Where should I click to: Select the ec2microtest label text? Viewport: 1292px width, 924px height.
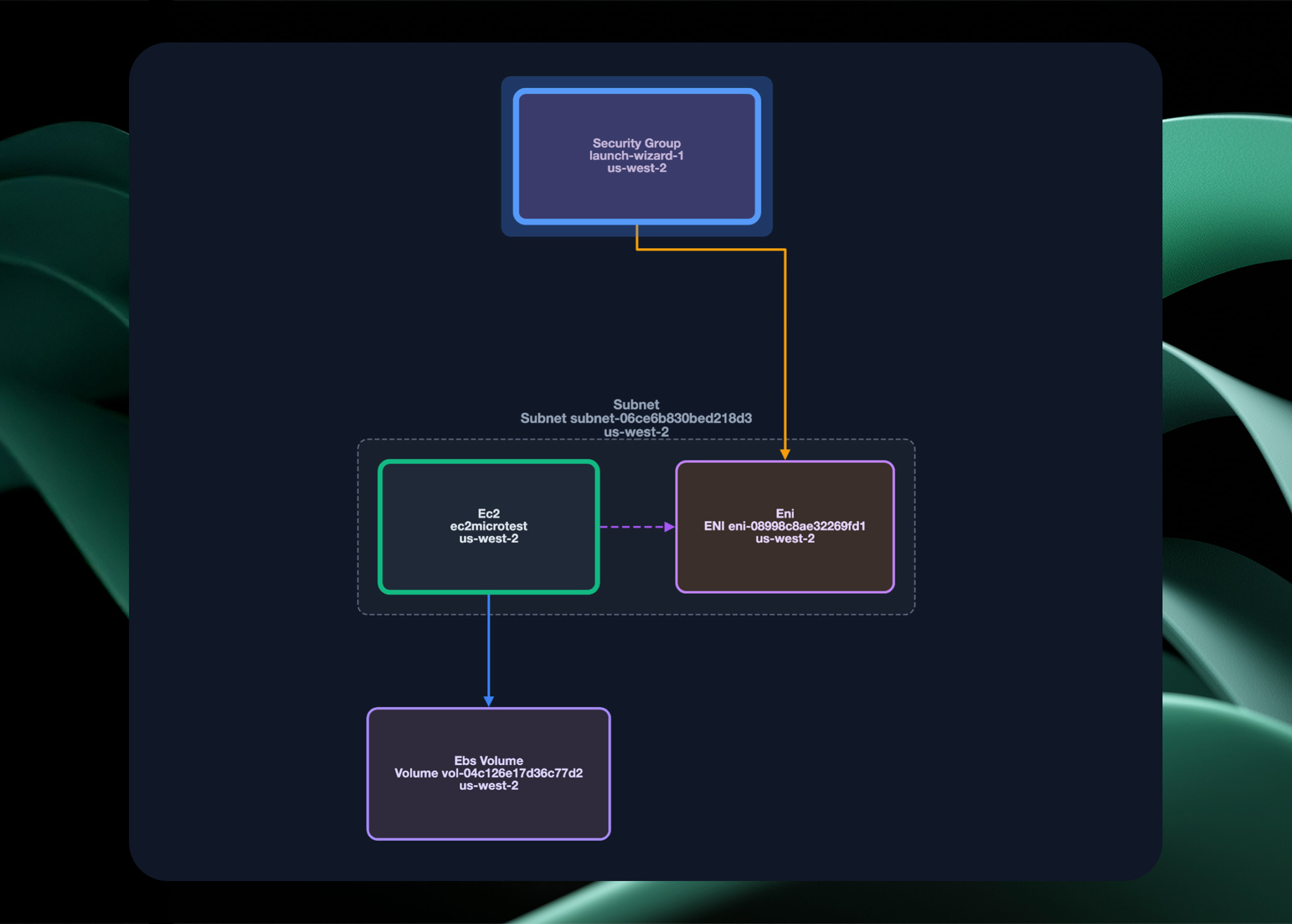click(488, 526)
